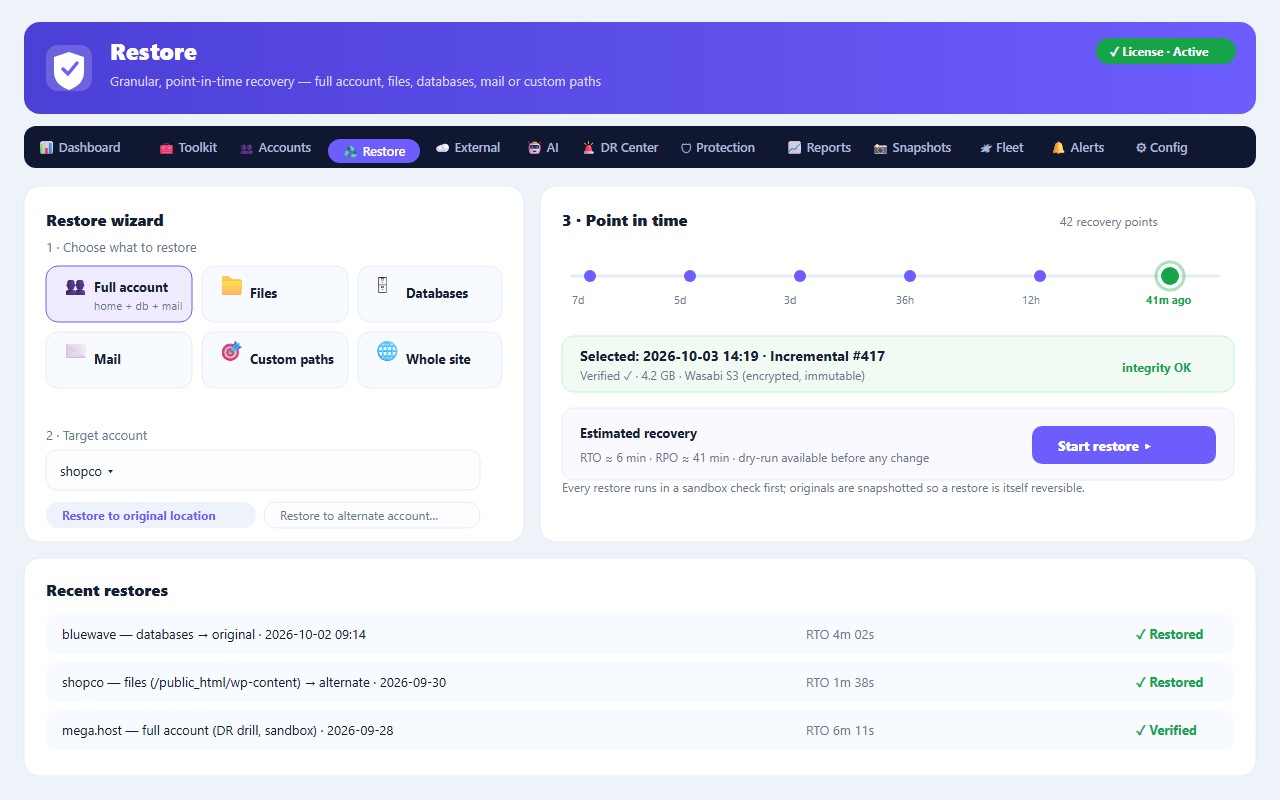Image resolution: width=1280 pixels, height=800 pixels.
Task: Click the Reports chart icon
Action: click(x=794, y=148)
